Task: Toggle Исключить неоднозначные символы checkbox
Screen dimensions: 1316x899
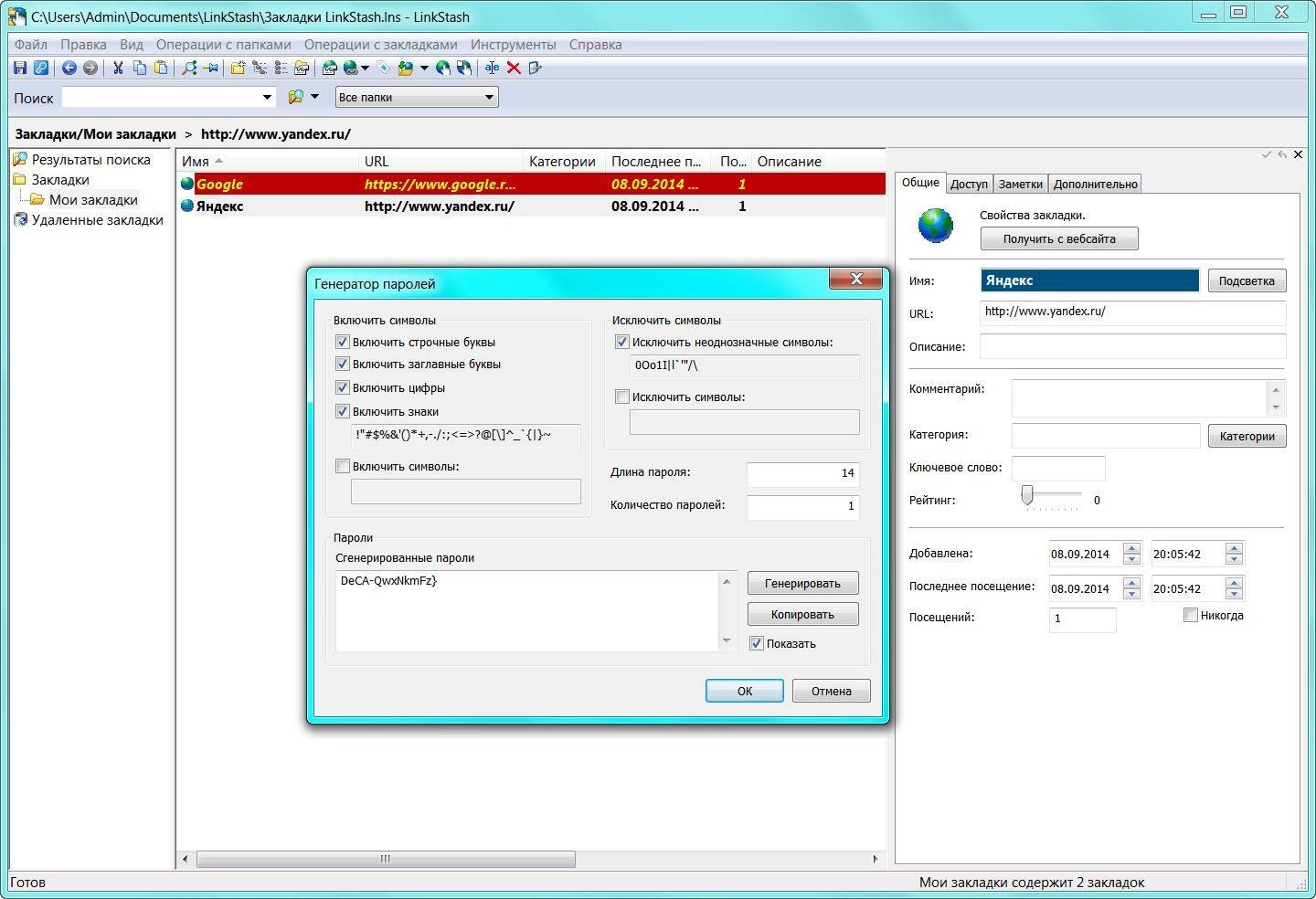Action: tap(622, 342)
